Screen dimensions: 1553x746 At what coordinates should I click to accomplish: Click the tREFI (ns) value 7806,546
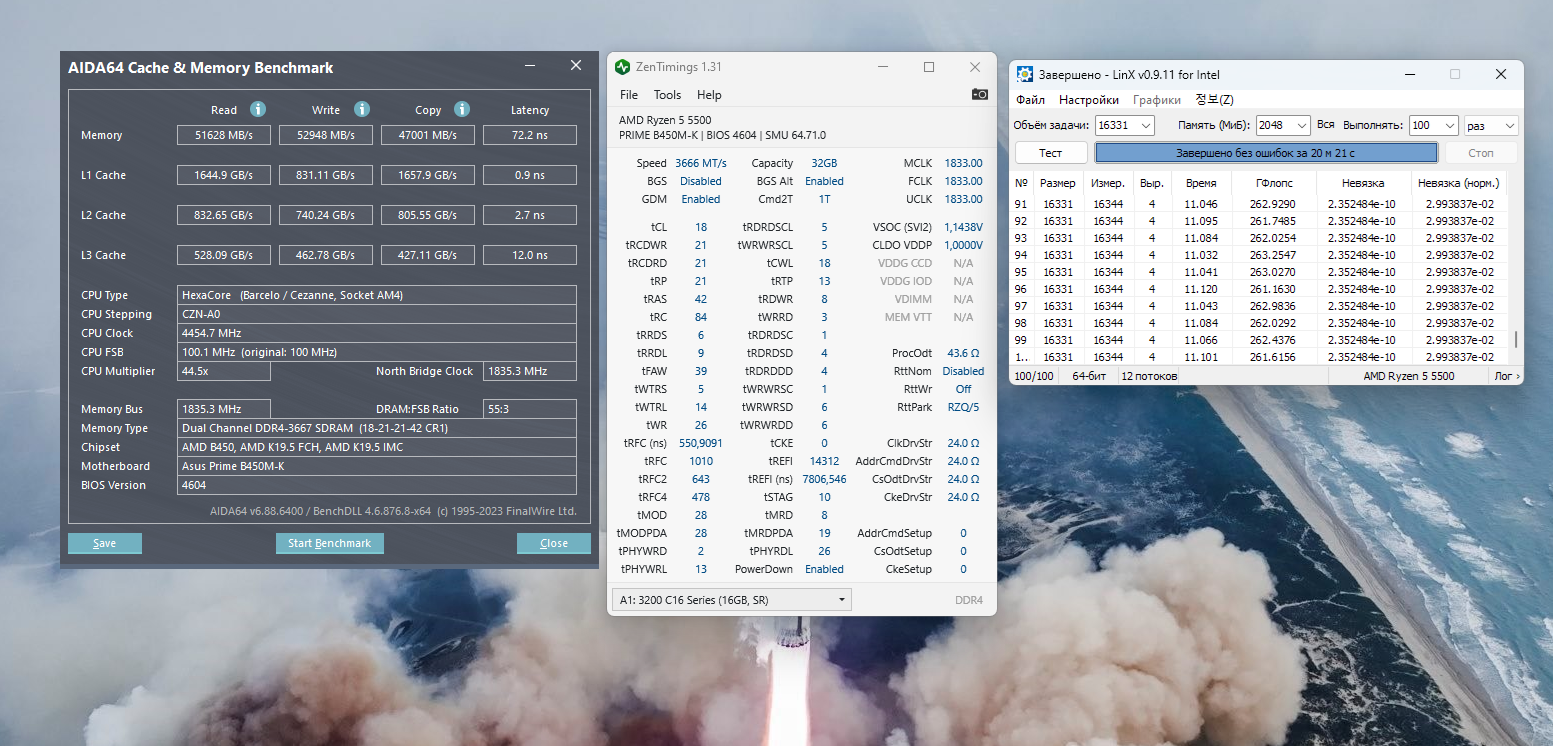[x=824, y=479]
